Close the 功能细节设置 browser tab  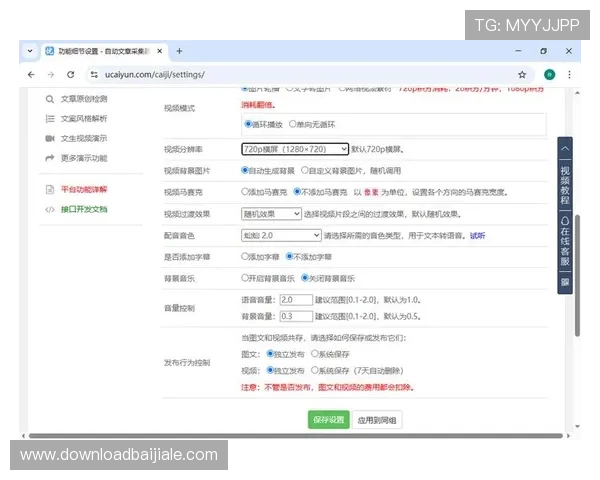(160, 51)
